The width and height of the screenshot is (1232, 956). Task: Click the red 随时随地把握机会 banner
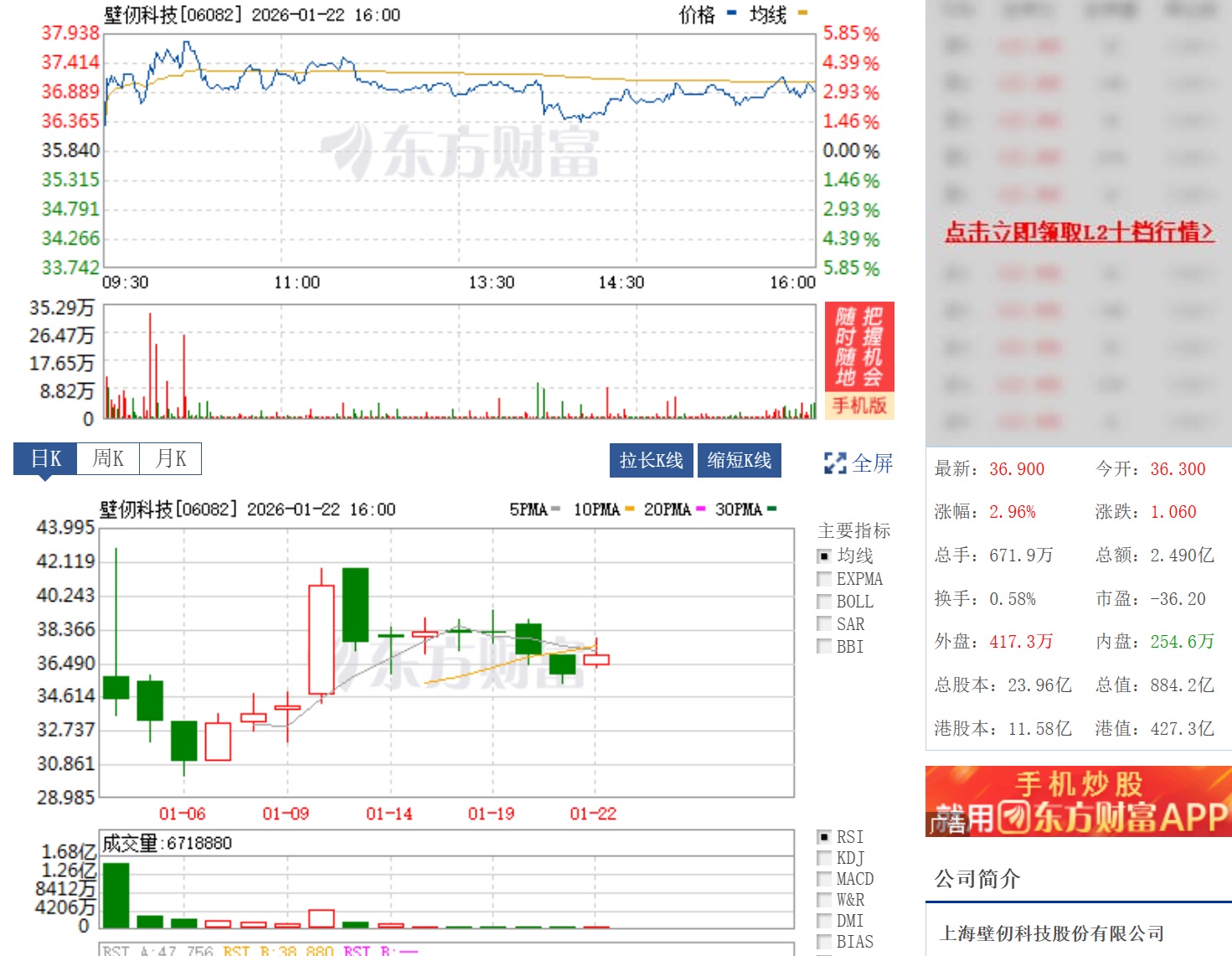[859, 347]
